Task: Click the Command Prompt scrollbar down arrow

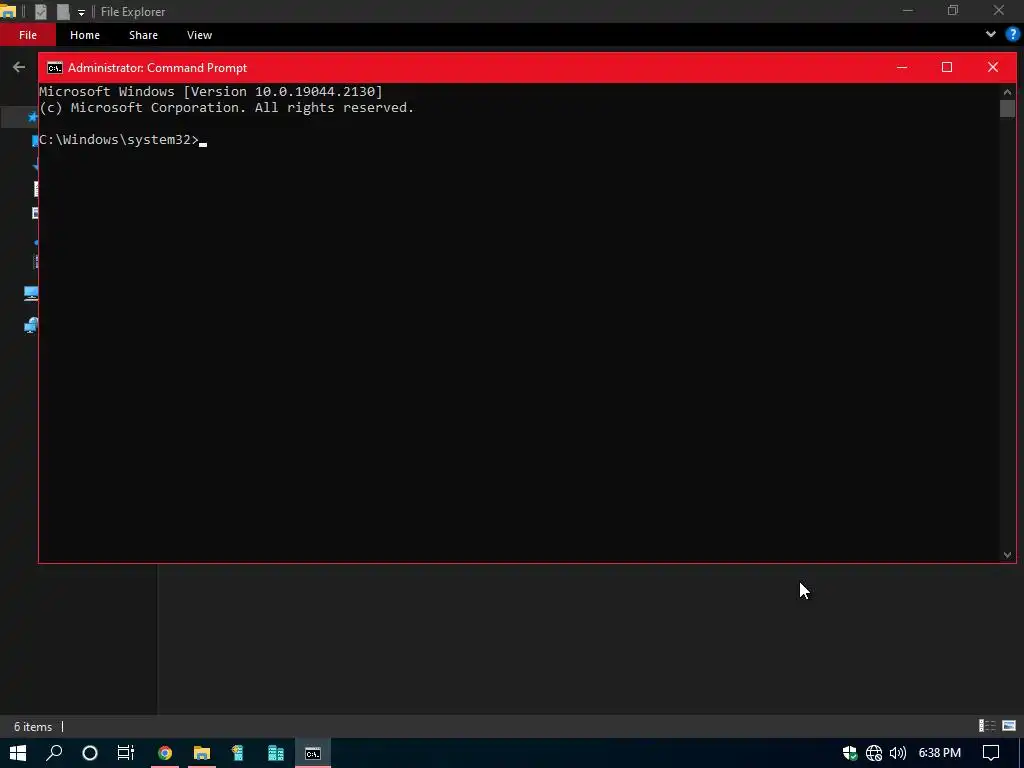Action: pos(1007,555)
